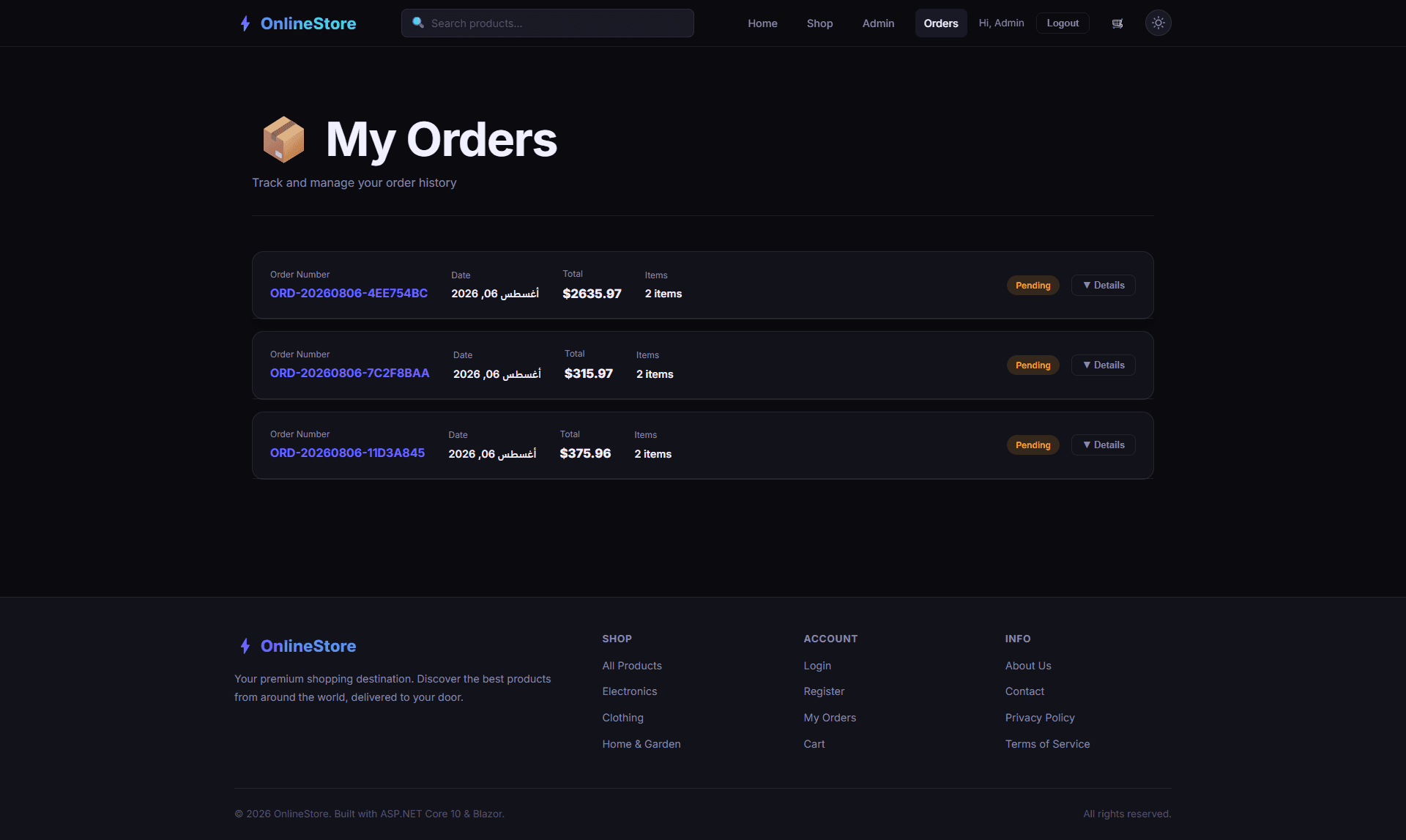Open About Us footer link
1406x840 pixels.
pos(1027,666)
